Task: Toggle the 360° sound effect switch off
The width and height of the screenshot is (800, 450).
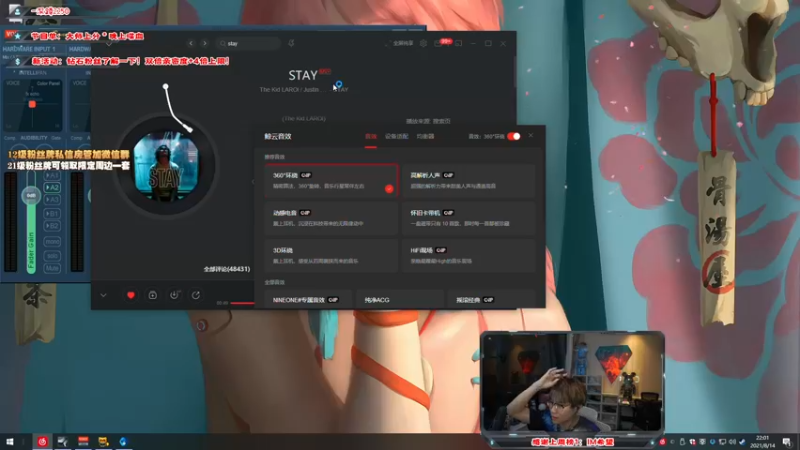Action: click(x=514, y=136)
